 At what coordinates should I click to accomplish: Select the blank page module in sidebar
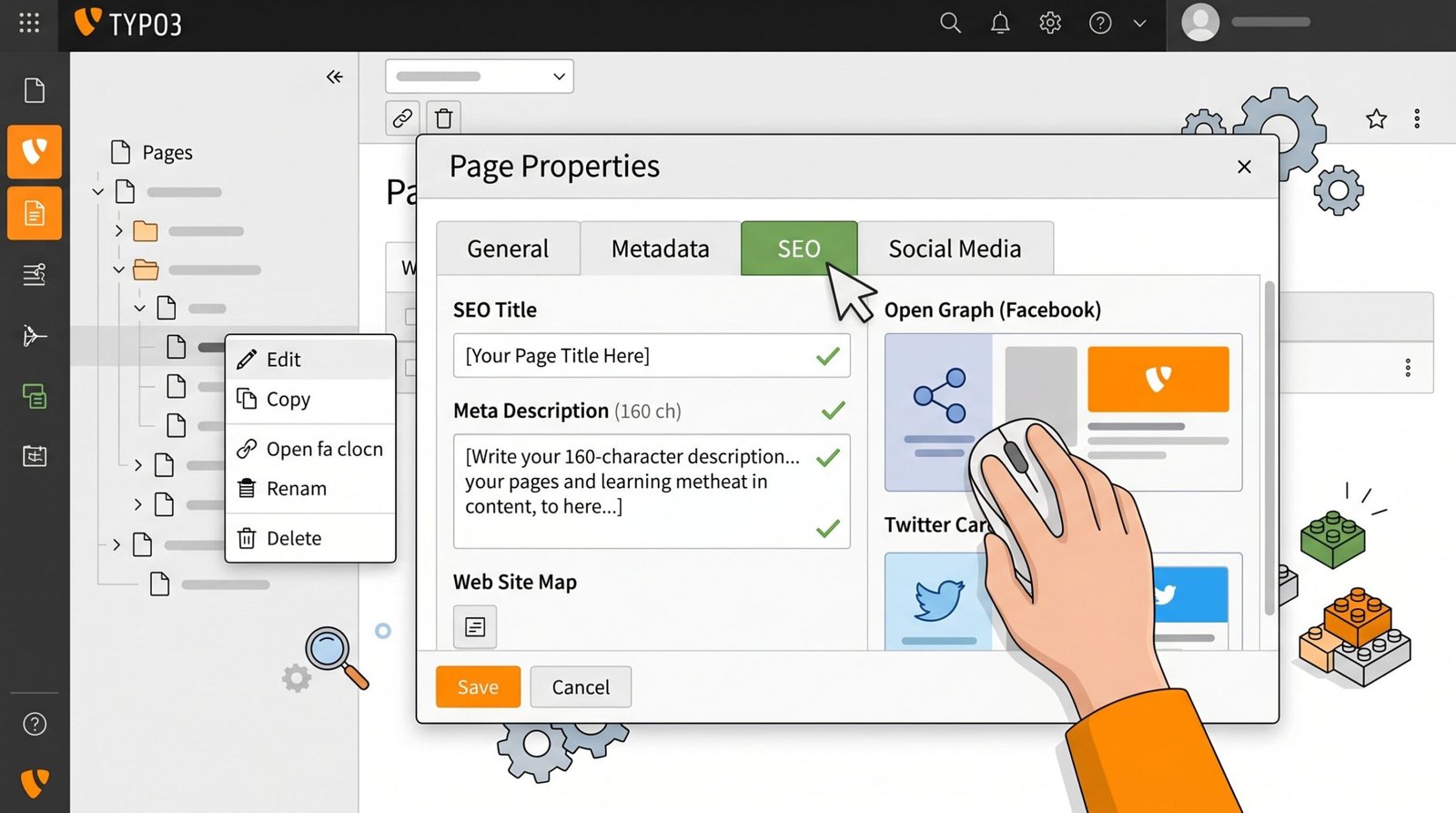coord(35,90)
